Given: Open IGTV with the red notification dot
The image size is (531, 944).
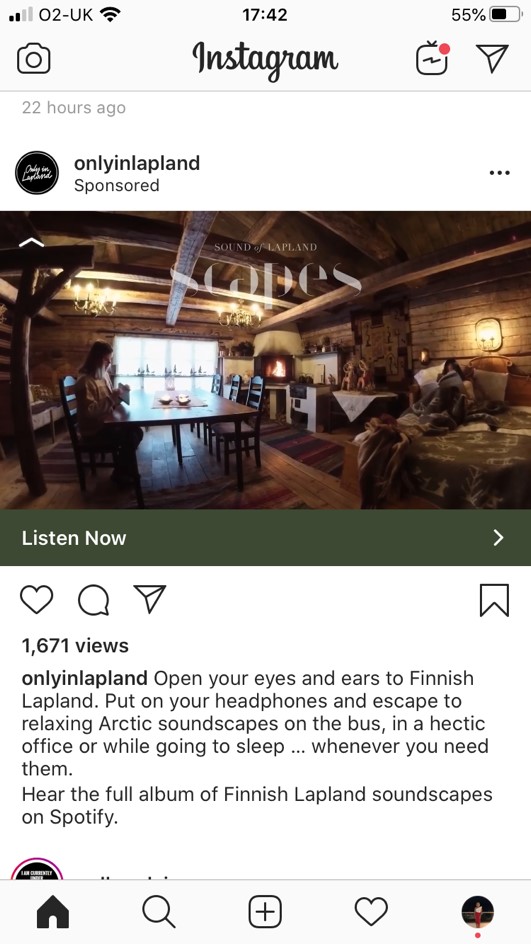Looking at the screenshot, I should [x=432, y=58].
